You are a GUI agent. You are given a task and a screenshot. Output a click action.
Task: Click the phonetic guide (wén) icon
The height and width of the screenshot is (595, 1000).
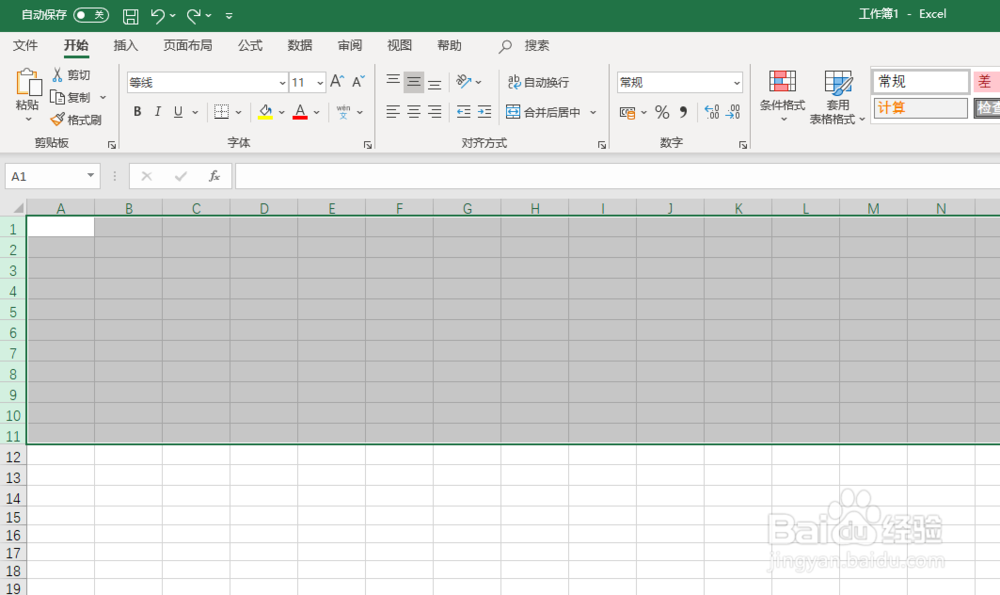[x=343, y=112]
